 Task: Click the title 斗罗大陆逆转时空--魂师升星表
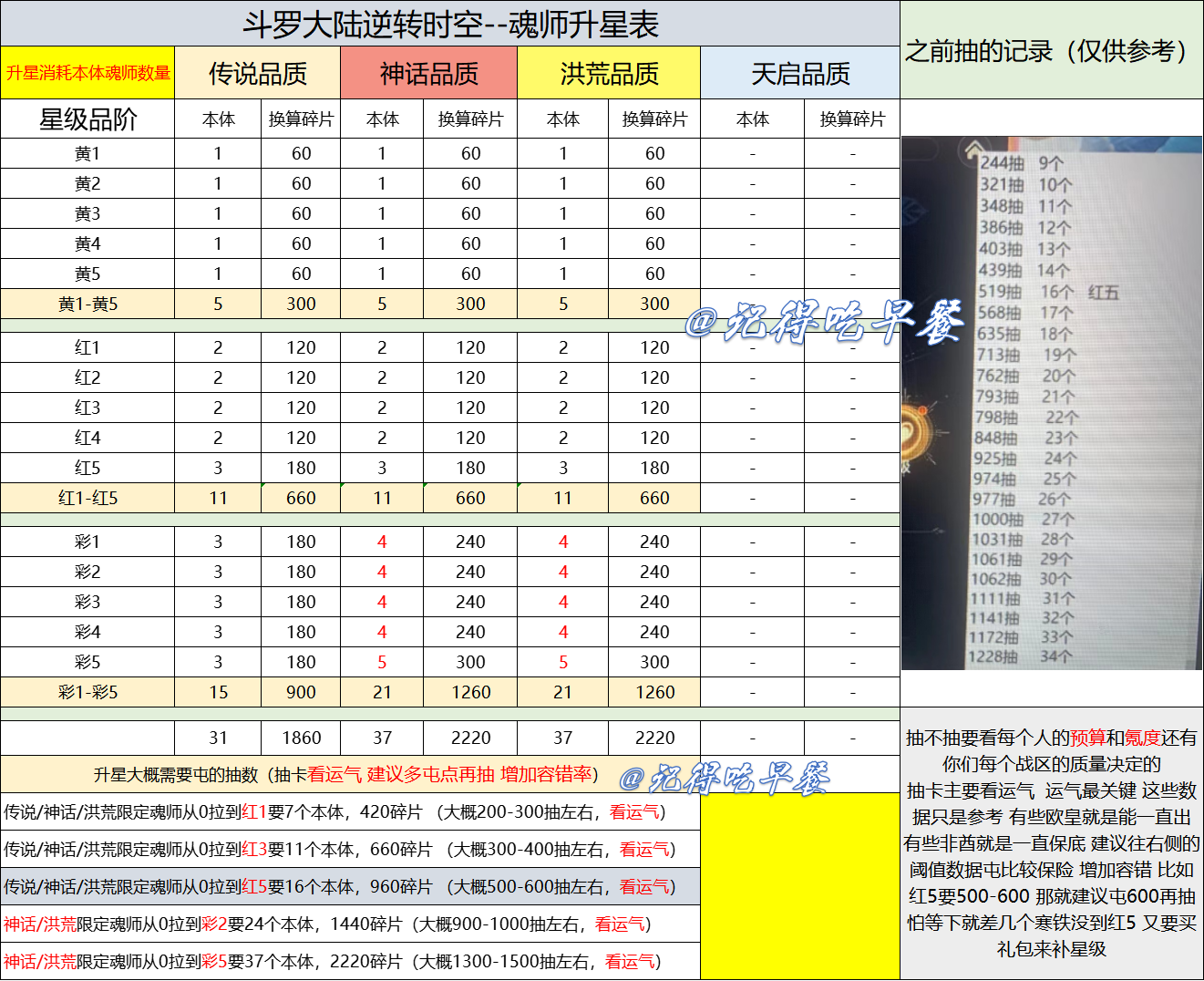click(450, 25)
